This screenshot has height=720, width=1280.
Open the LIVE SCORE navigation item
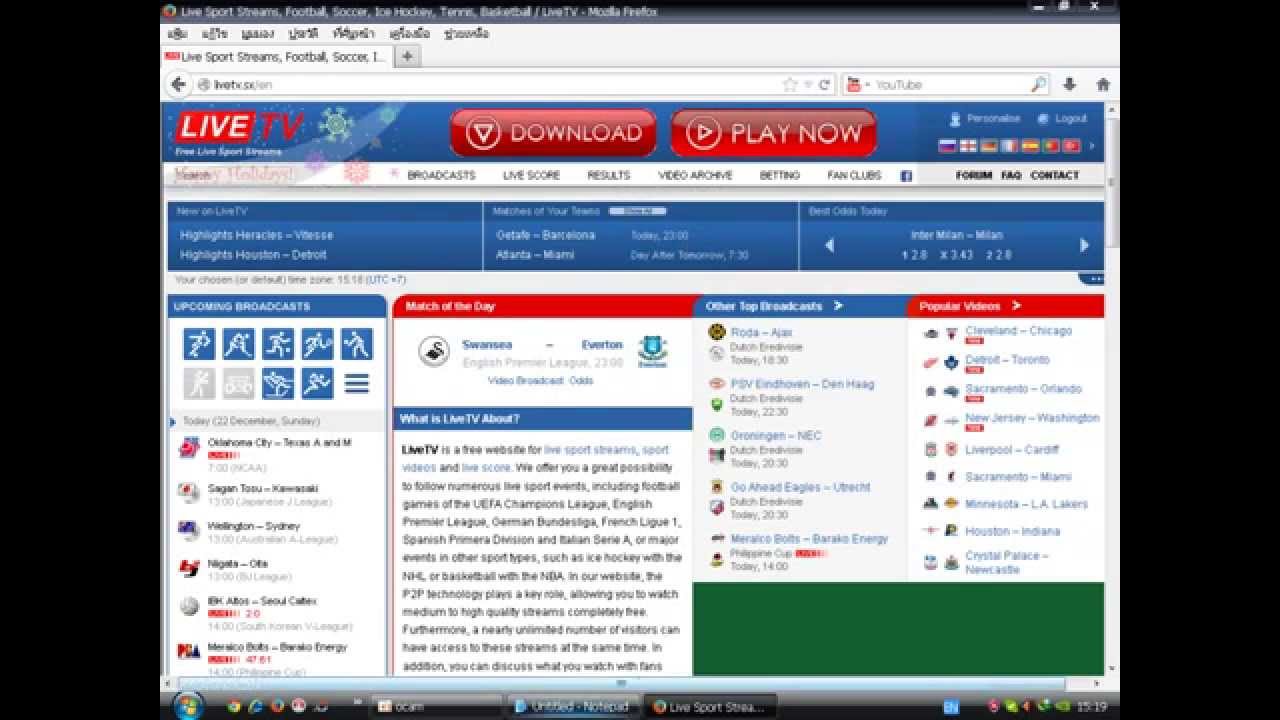(531, 176)
